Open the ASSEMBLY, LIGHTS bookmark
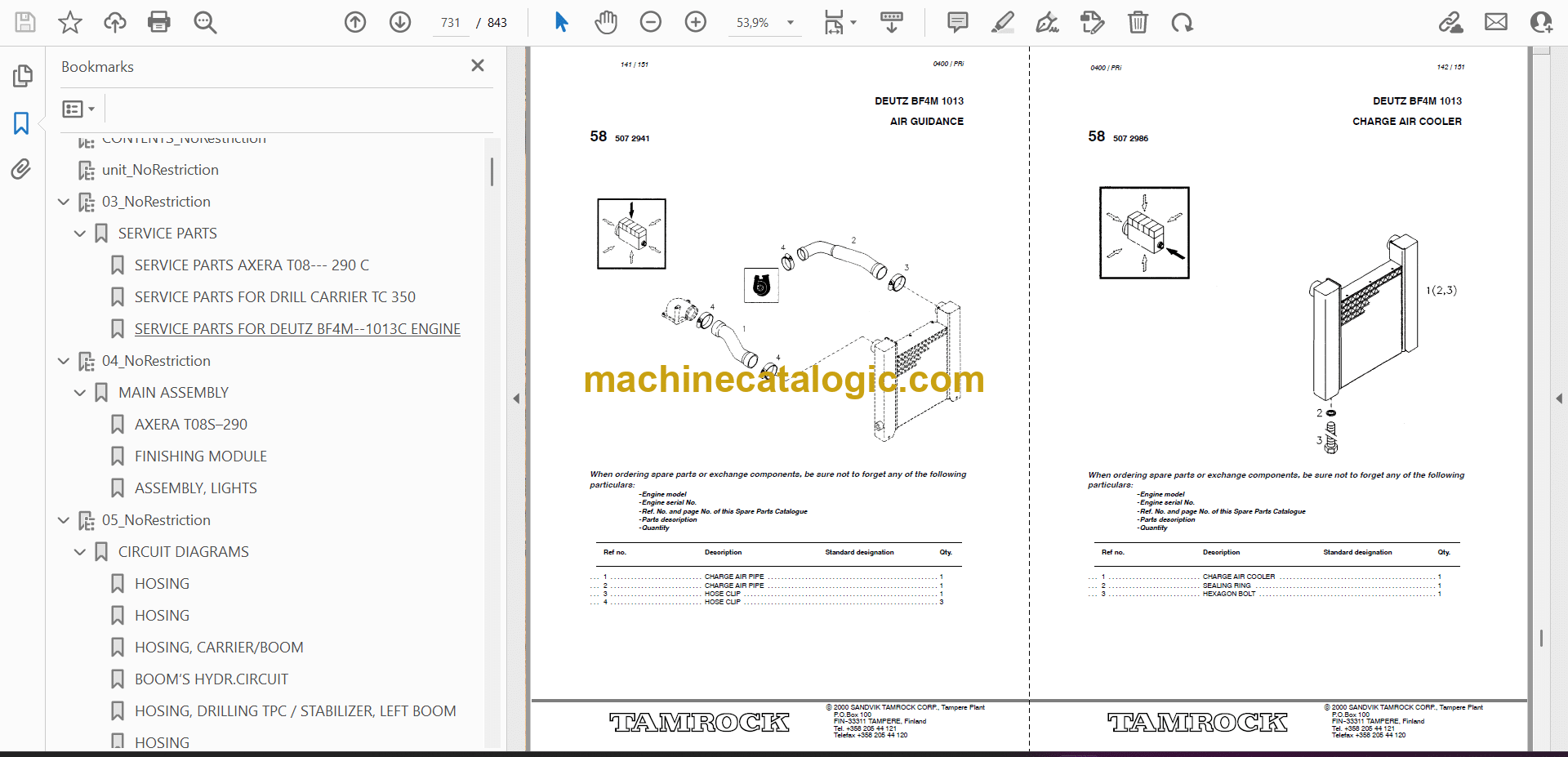Screen dimensions: 1568x757 click(196, 488)
